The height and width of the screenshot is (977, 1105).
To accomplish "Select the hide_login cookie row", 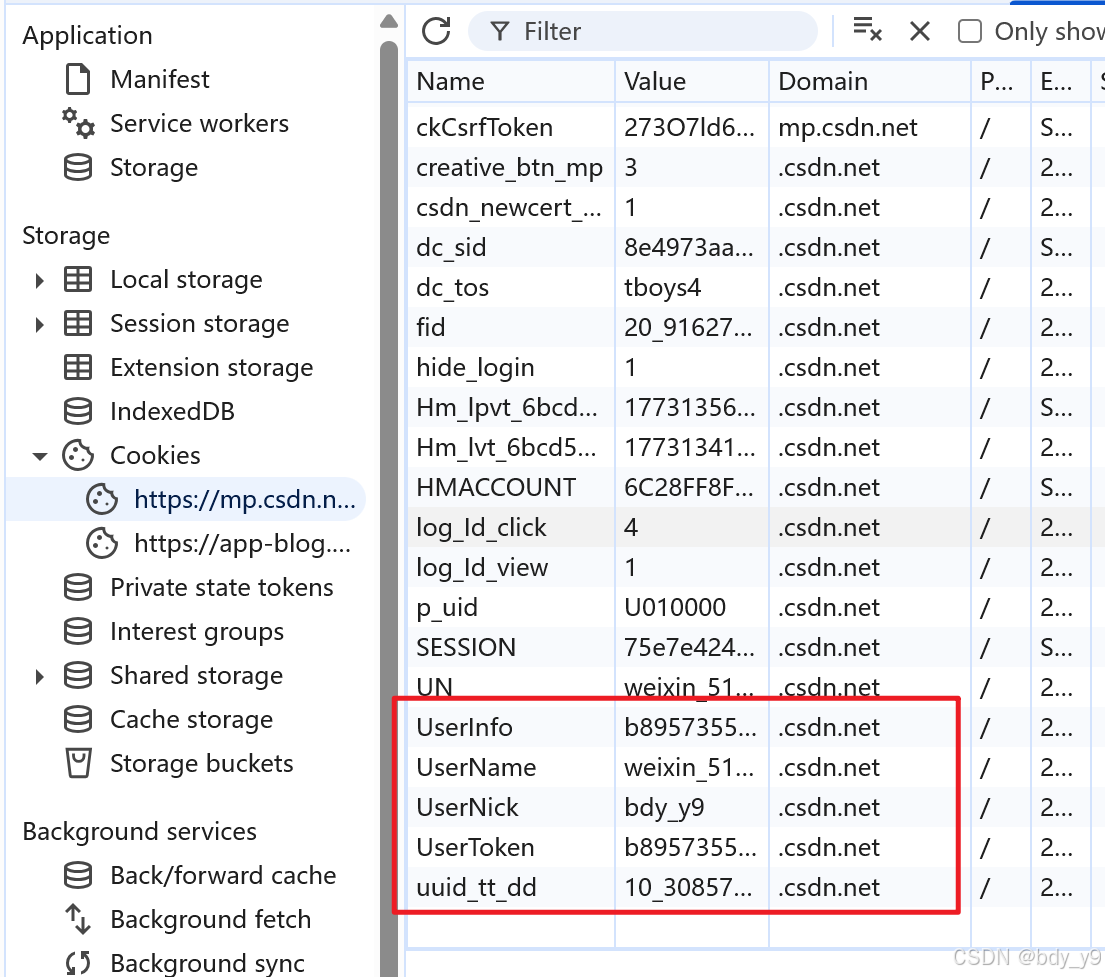I will [x=755, y=367].
